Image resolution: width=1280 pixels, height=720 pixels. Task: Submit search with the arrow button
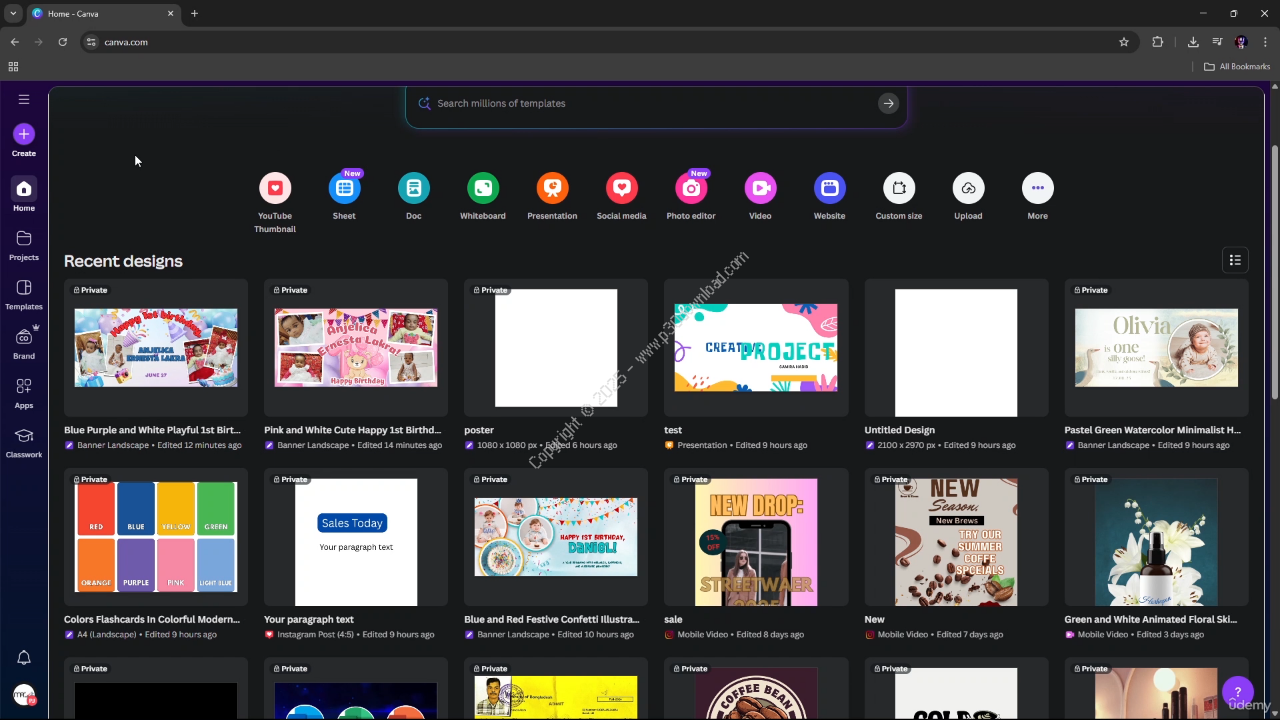[x=888, y=103]
